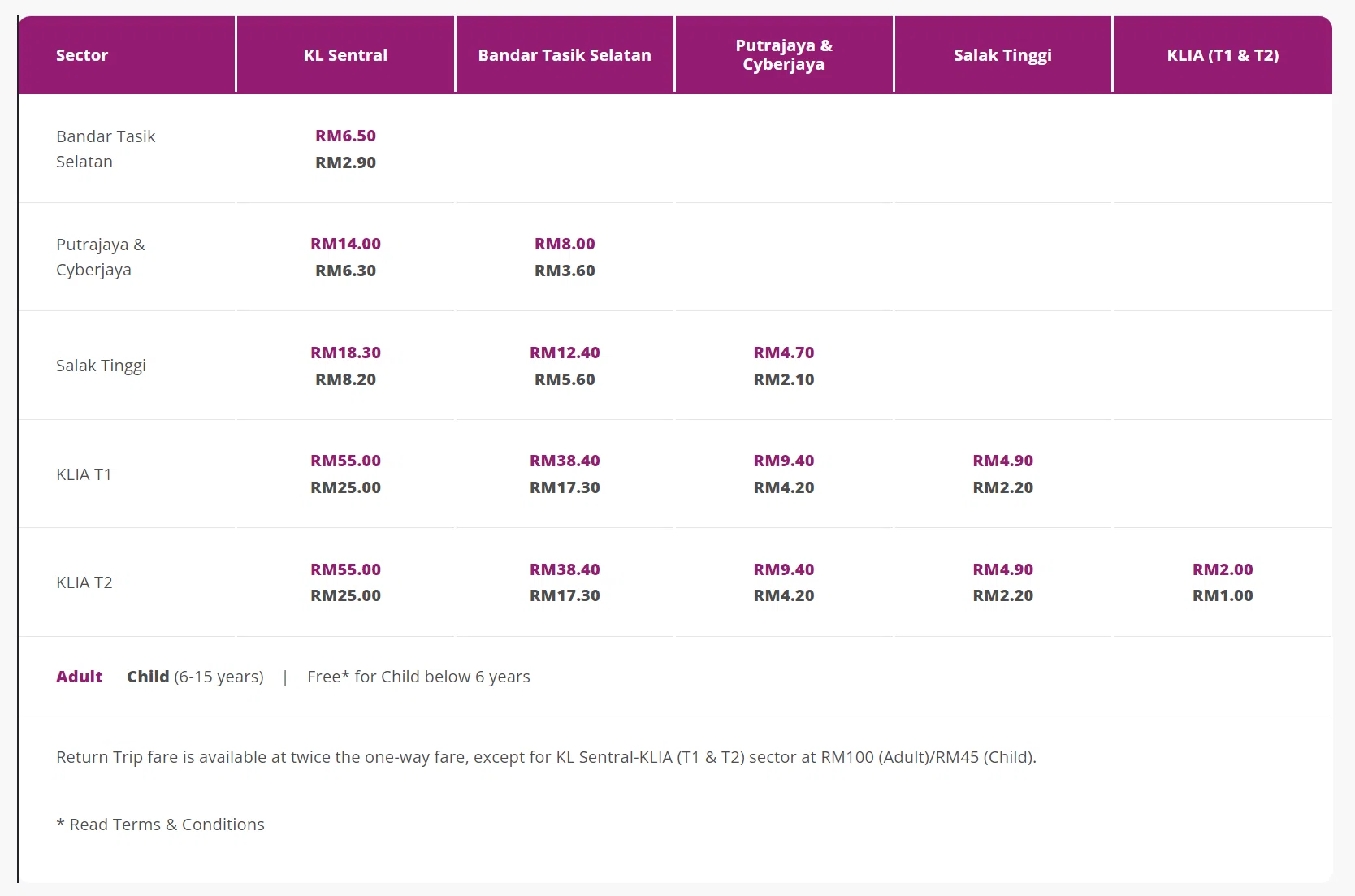
Task: Select the Putrajaya & Cyberjaya row label
Action: tap(101, 257)
